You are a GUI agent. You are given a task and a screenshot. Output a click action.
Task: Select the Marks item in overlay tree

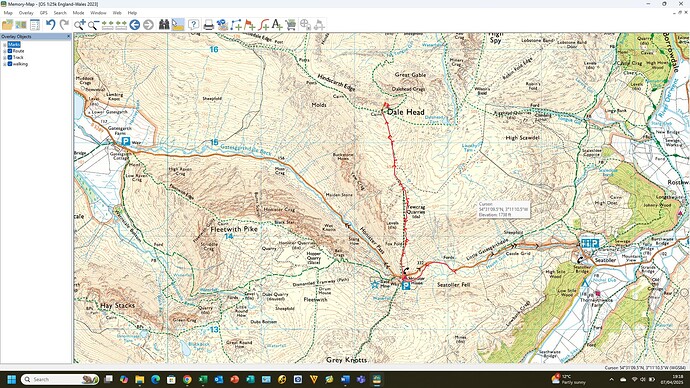(x=14, y=45)
